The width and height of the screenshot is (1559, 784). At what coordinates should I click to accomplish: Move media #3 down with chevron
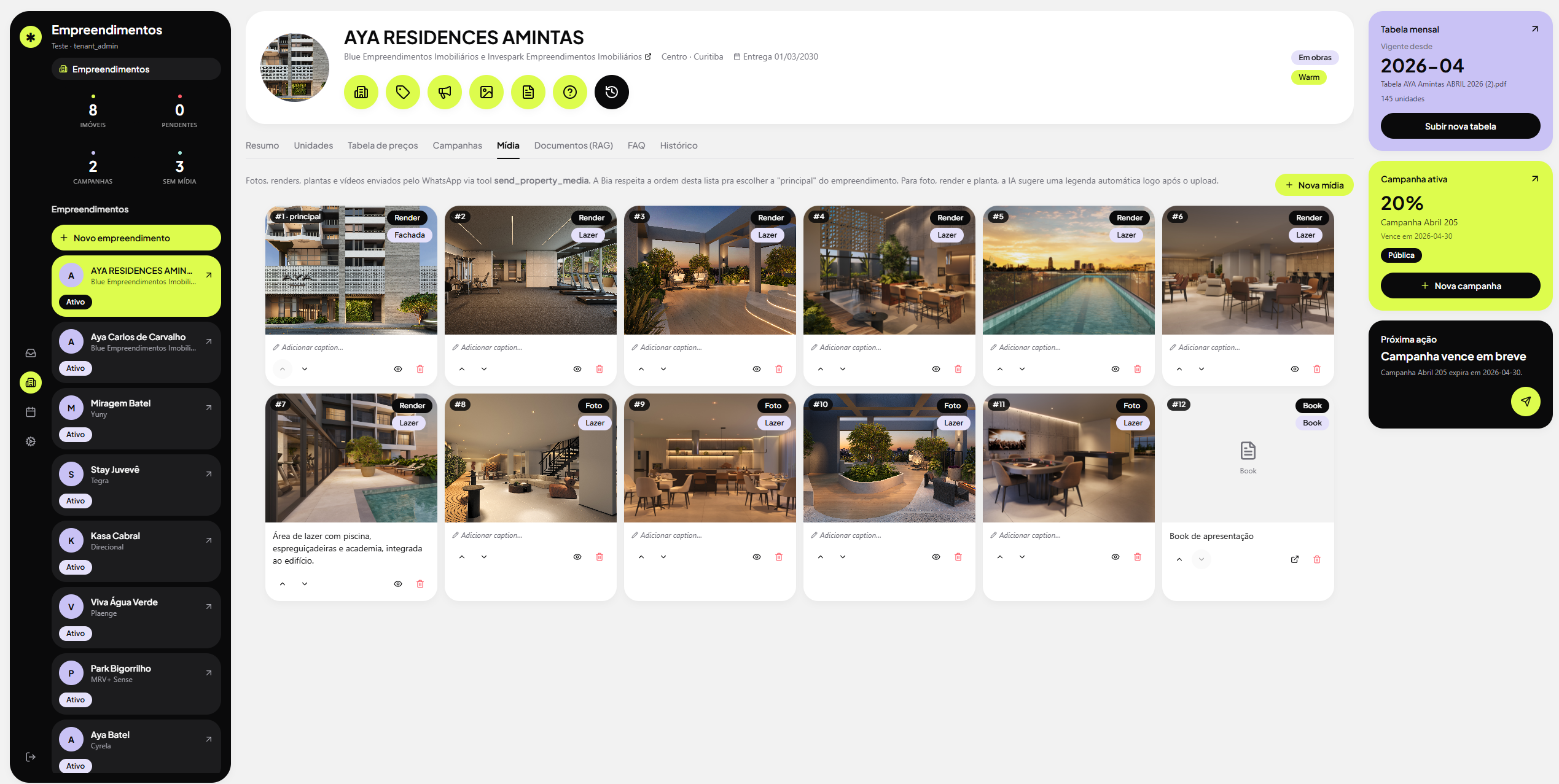[x=663, y=369]
